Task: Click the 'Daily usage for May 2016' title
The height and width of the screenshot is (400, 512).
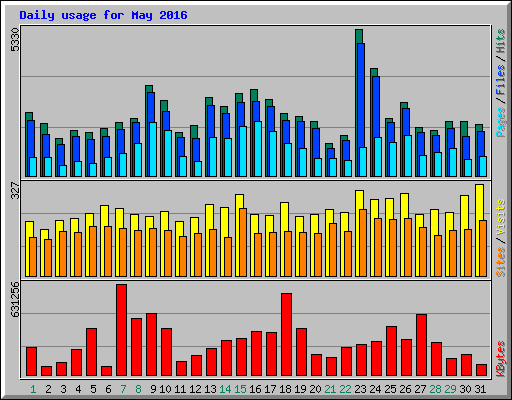Action: tap(103, 15)
